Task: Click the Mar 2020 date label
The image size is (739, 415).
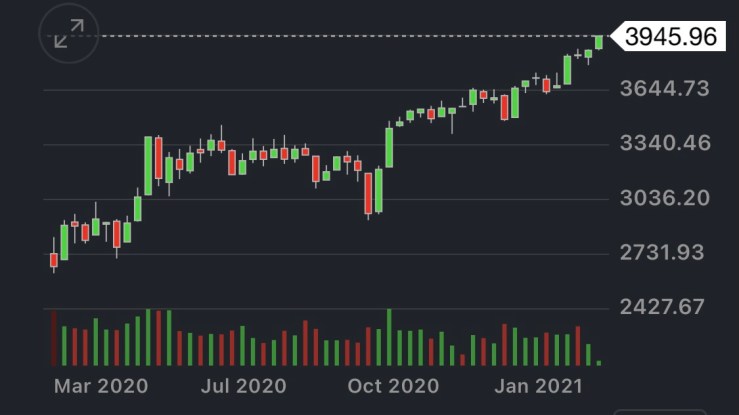Action: [x=101, y=385]
